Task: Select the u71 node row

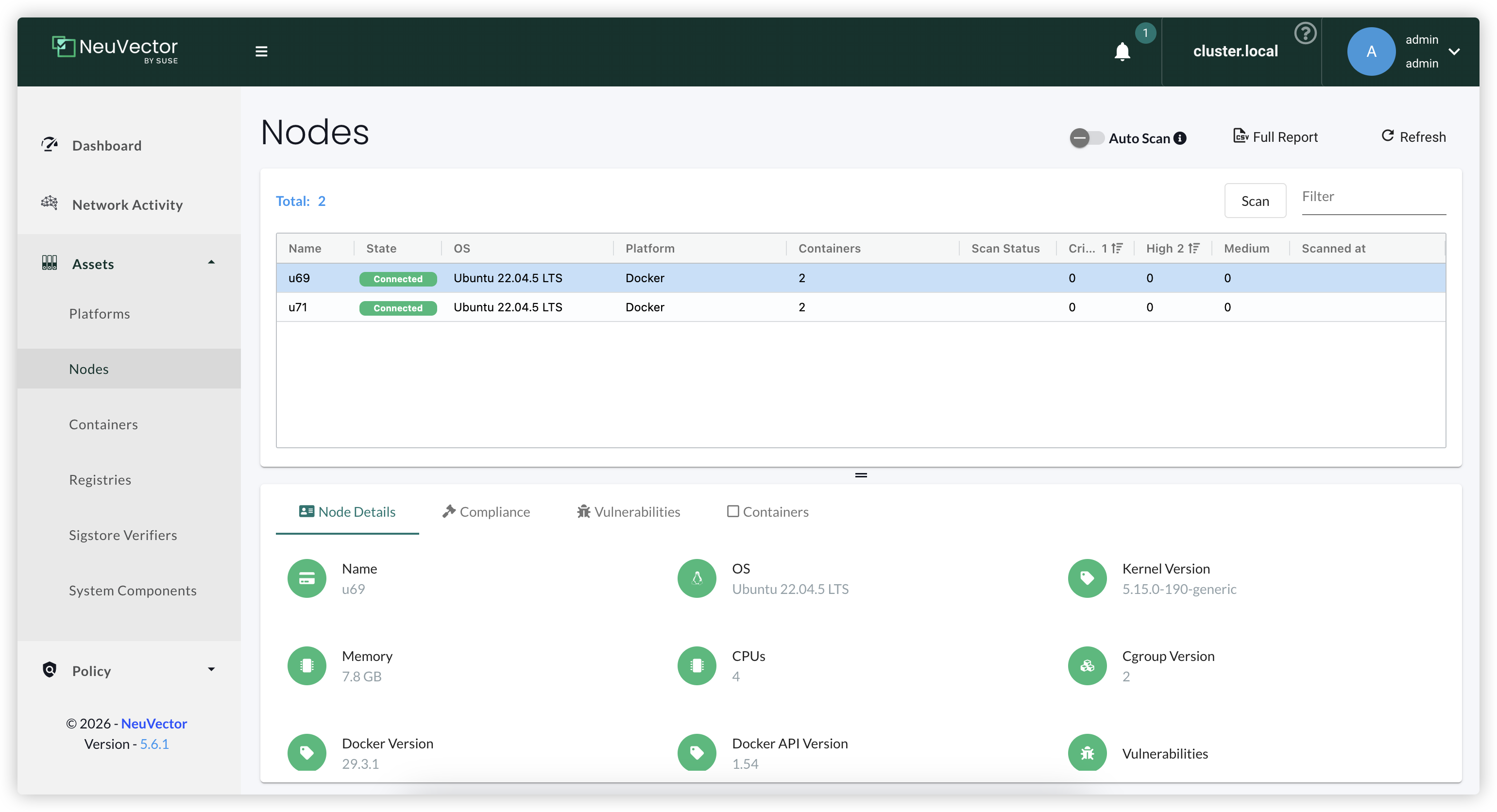Action: tap(861, 307)
